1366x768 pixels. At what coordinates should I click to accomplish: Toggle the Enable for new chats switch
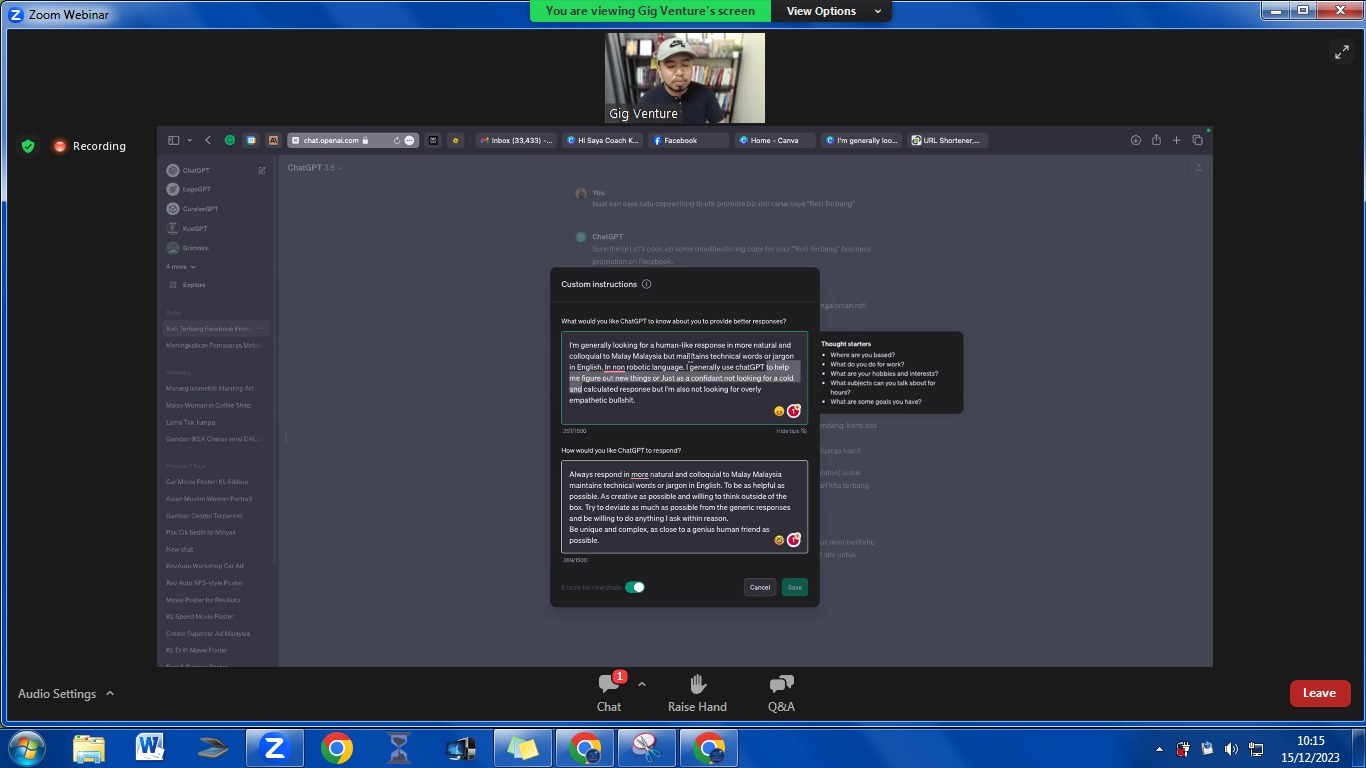pos(635,587)
